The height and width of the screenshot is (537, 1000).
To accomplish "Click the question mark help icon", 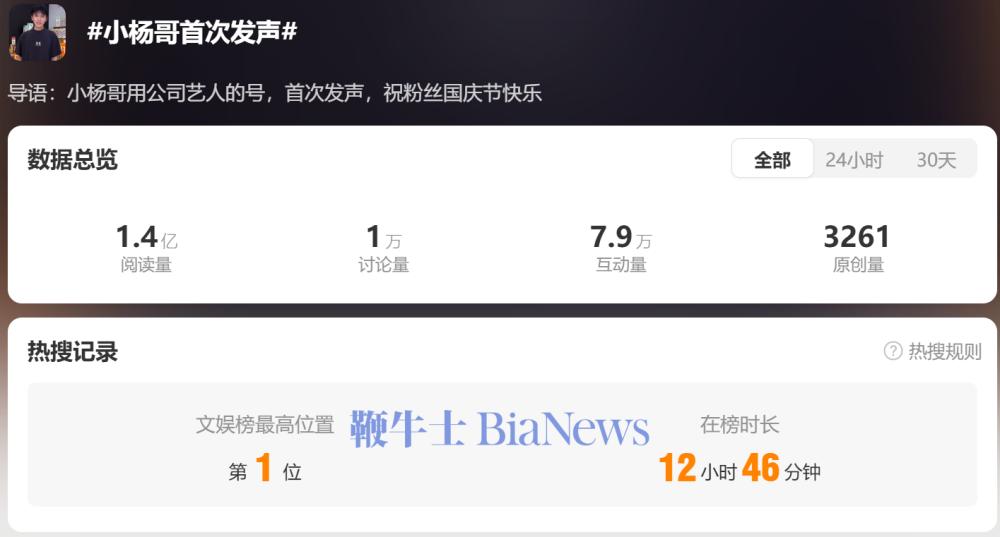I will pyautogui.click(x=893, y=351).
